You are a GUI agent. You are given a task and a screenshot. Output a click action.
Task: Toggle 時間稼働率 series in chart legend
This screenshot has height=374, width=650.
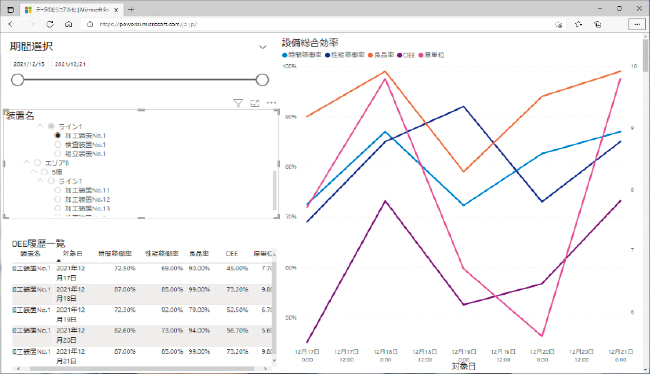pos(302,55)
